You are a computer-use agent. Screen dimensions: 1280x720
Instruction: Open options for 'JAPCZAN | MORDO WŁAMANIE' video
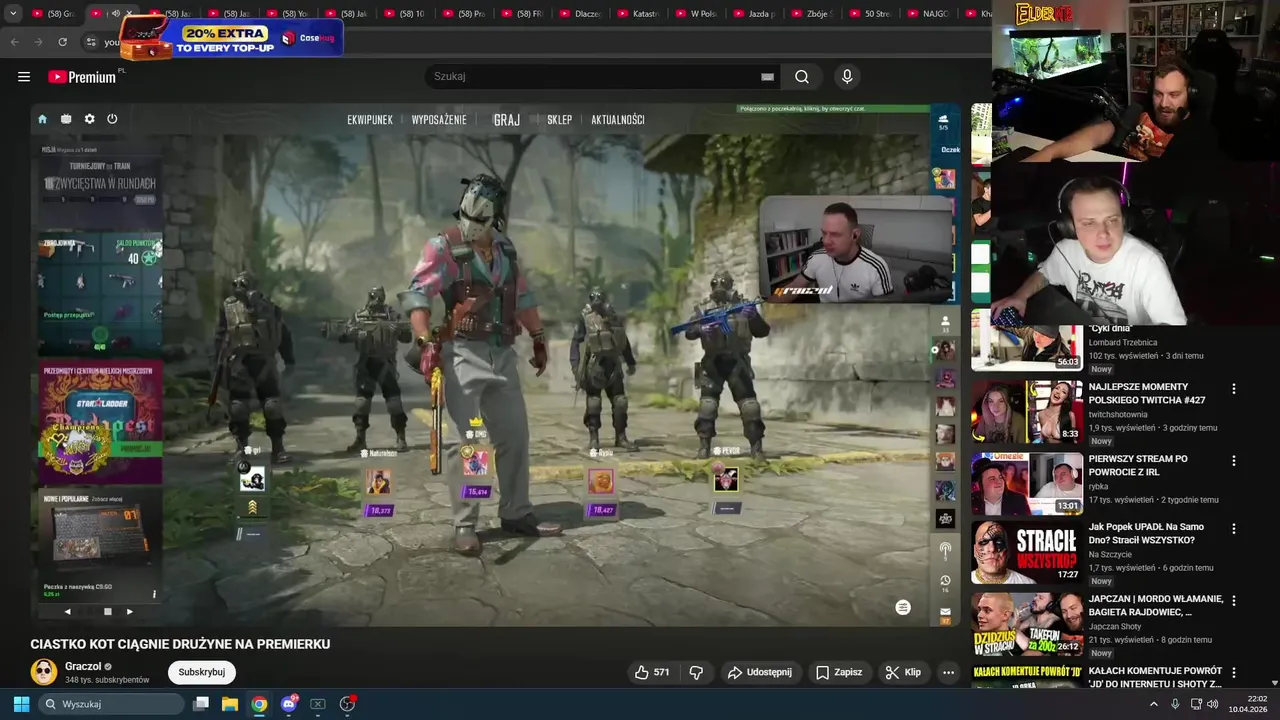click(x=1233, y=601)
